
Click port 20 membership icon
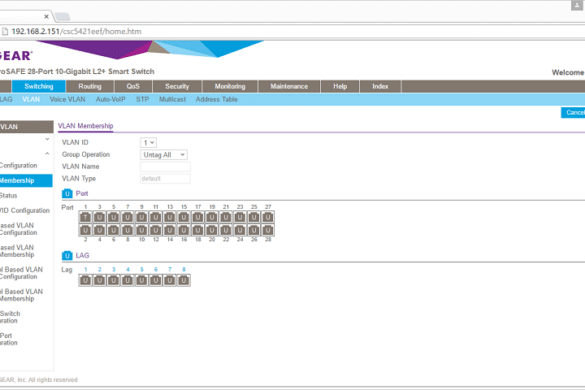212,230
